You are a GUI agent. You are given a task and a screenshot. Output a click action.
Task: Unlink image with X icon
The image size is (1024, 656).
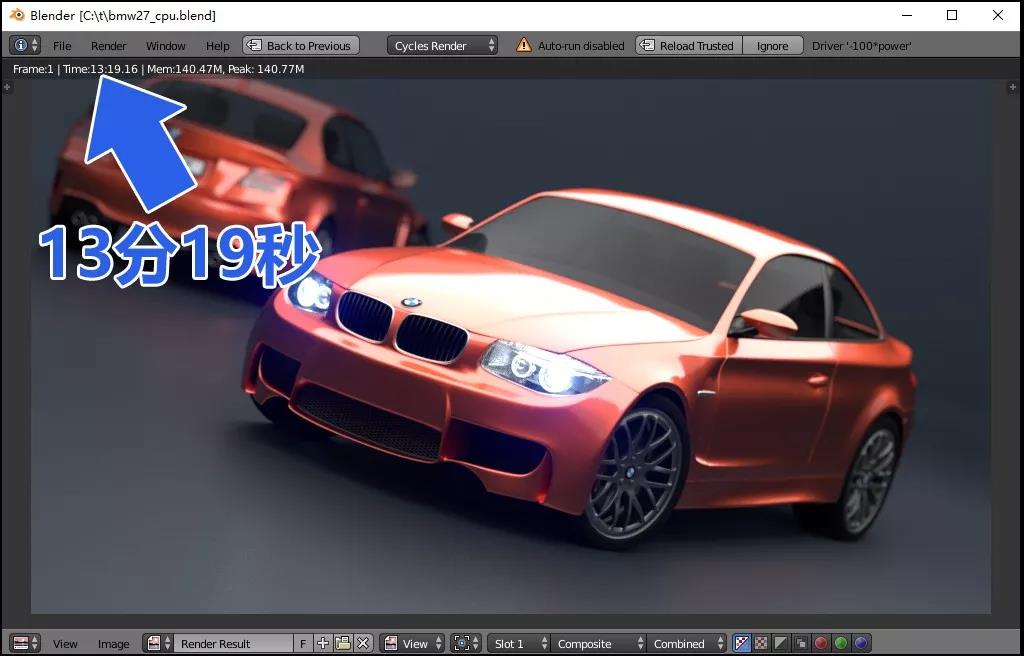coord(363,643)
